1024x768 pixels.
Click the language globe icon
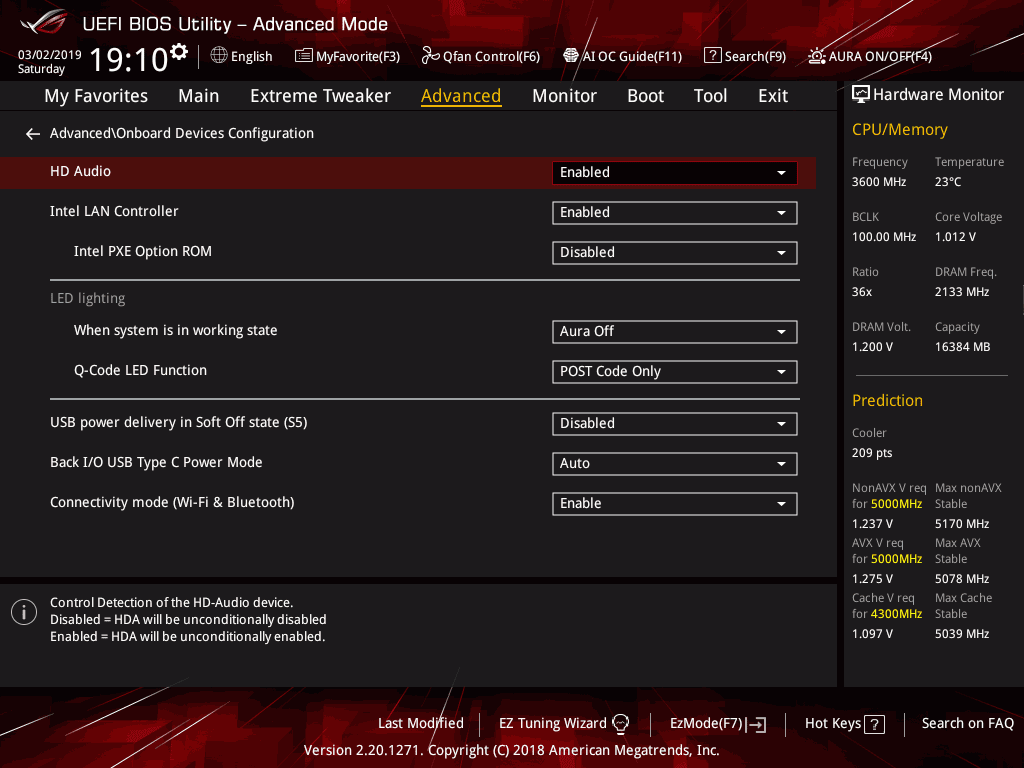click(219, 56)
